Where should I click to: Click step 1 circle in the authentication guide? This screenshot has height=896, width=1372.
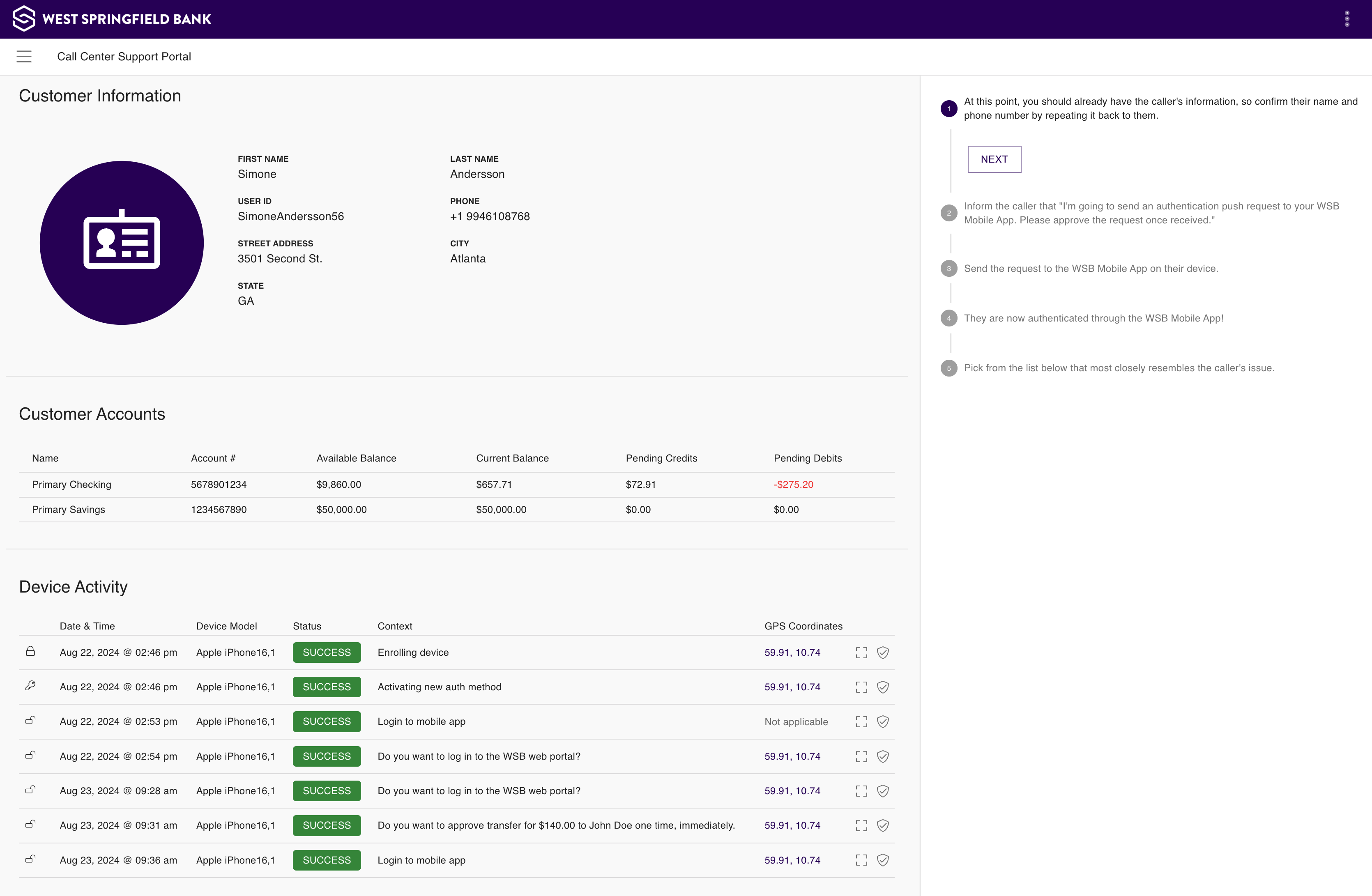pyautogui.click(x=949, y=108)
